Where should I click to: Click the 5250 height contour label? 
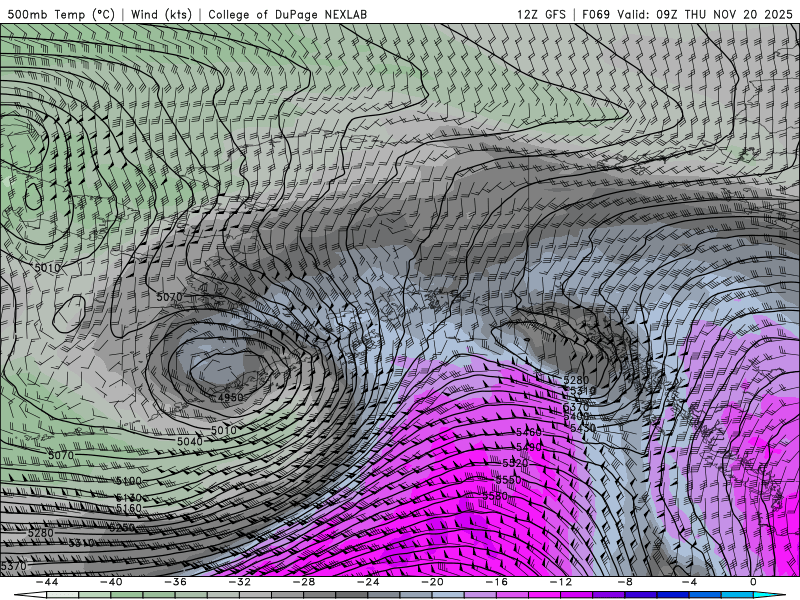click(122, 528)
